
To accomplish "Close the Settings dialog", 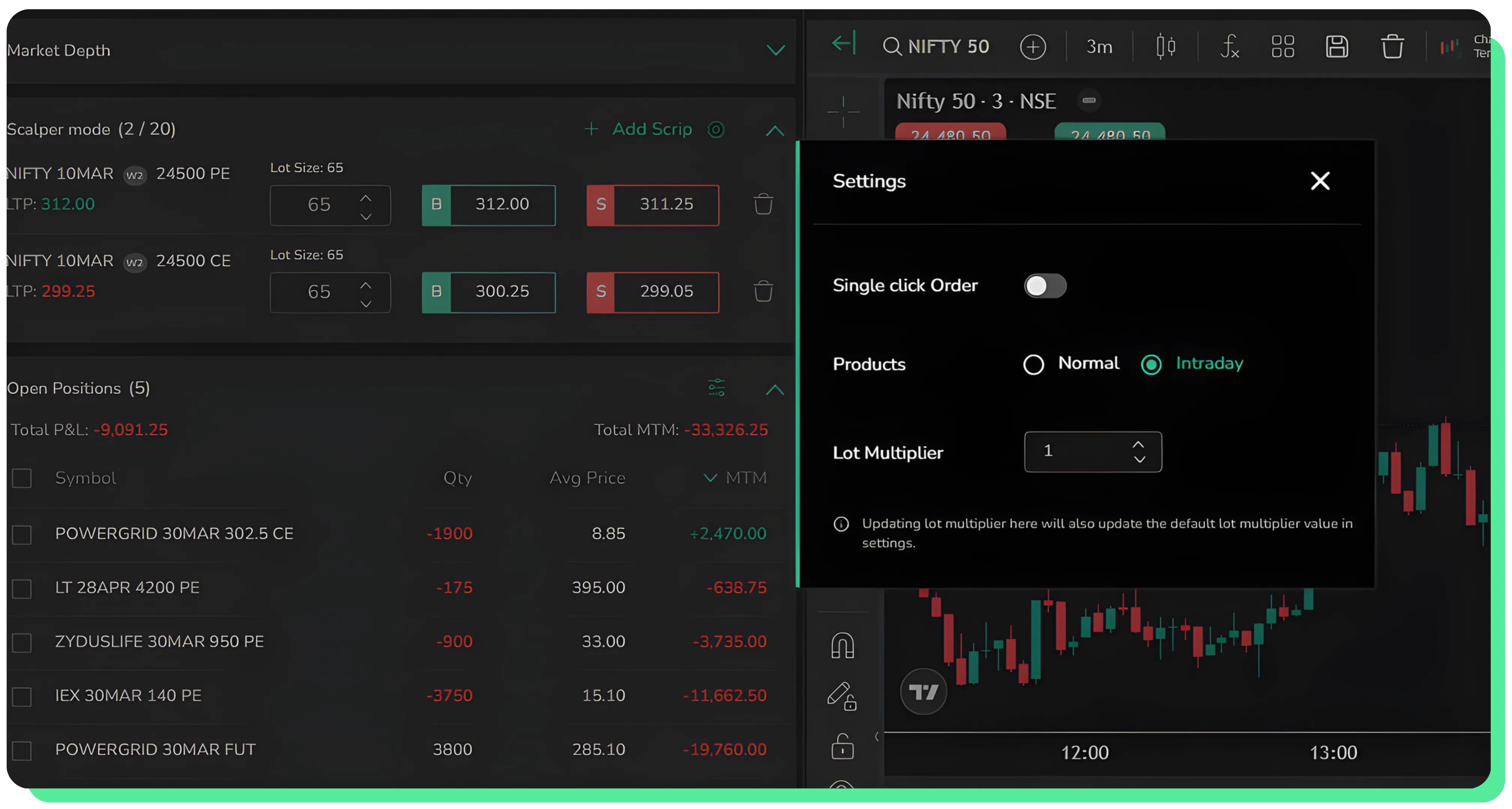I will pos(1320,181).
